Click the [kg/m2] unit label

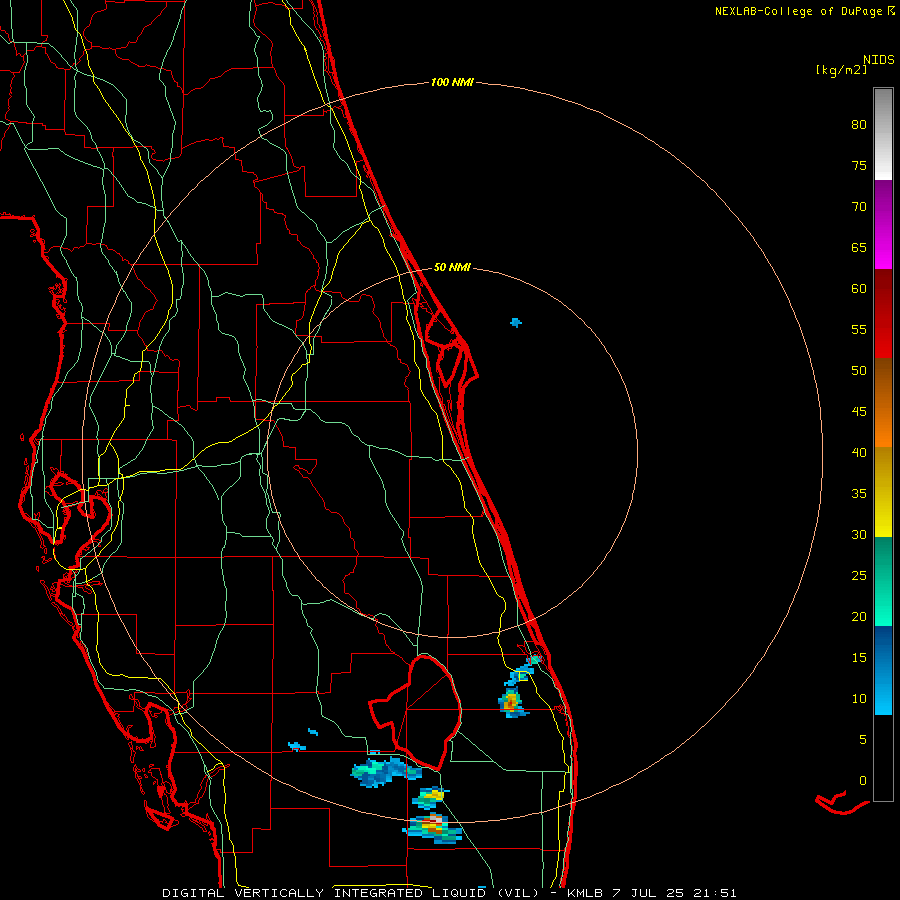[841, 70]
